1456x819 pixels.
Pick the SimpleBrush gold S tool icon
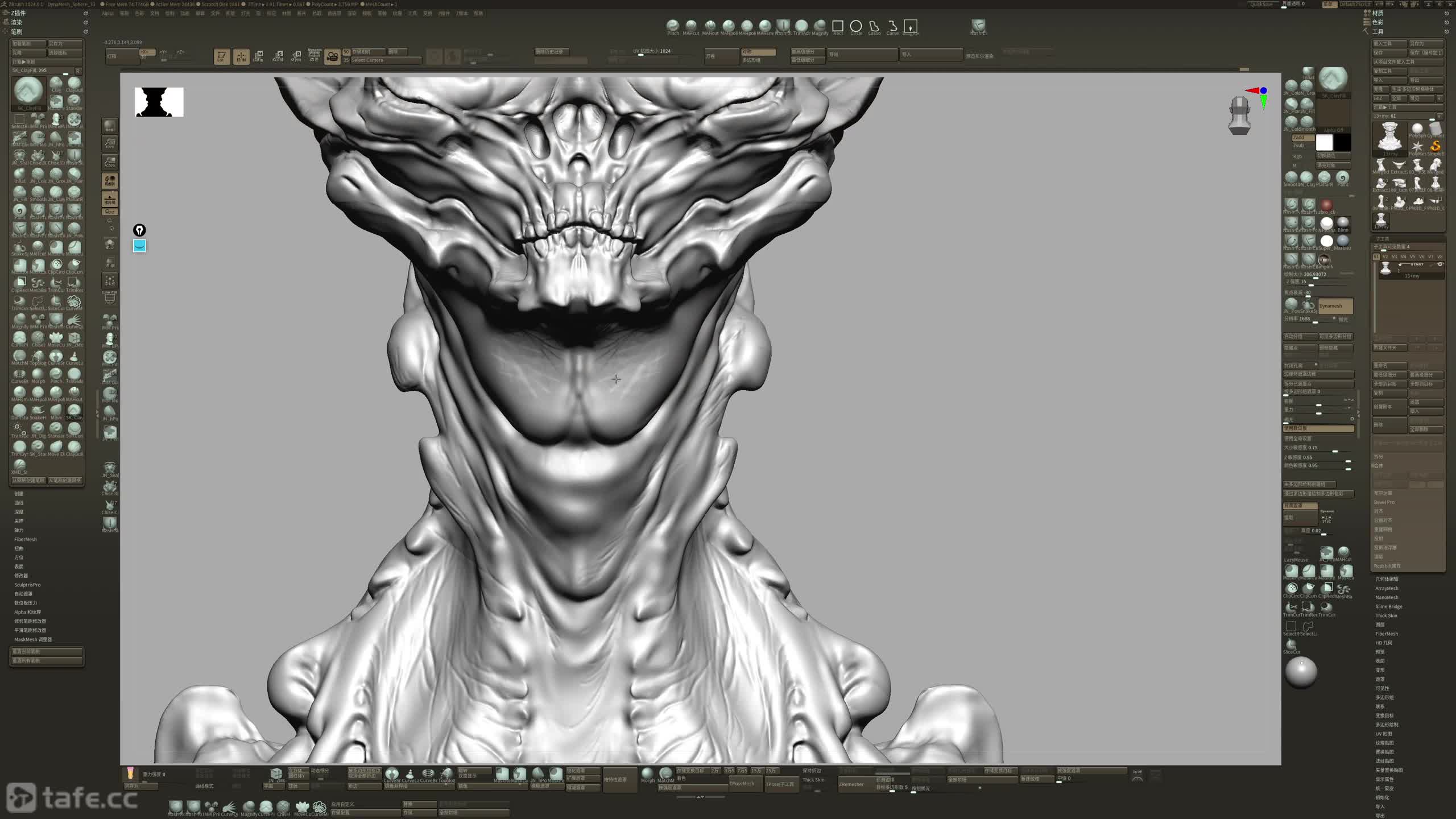1436,147
